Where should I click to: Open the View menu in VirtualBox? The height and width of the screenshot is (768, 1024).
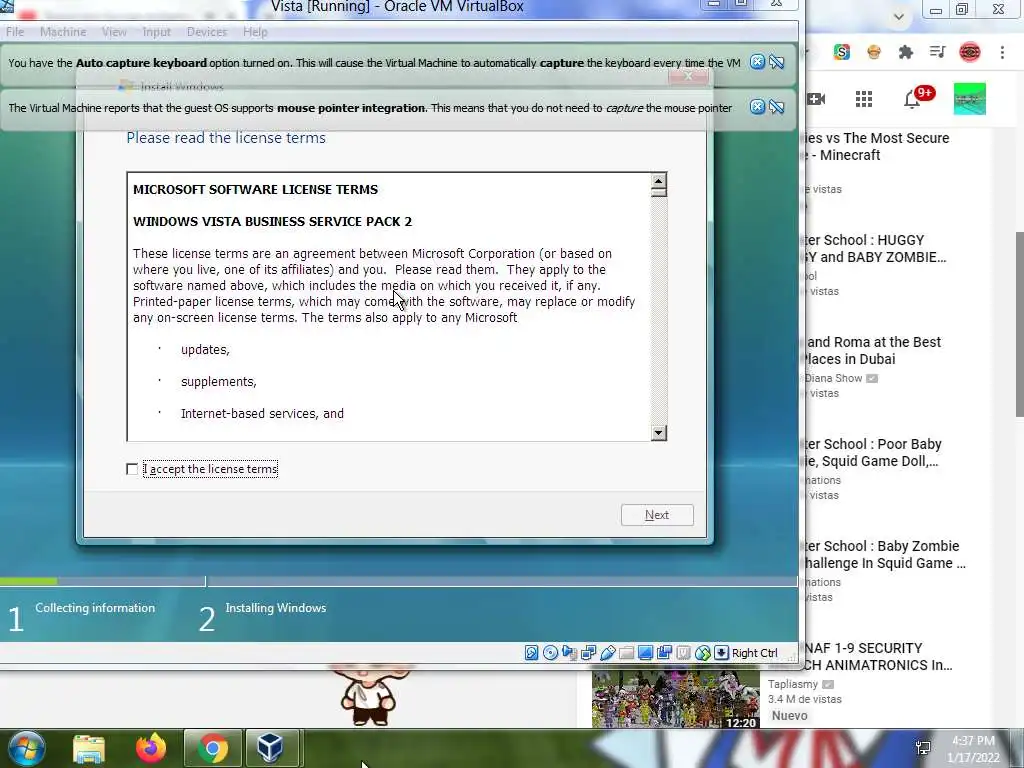114,32
